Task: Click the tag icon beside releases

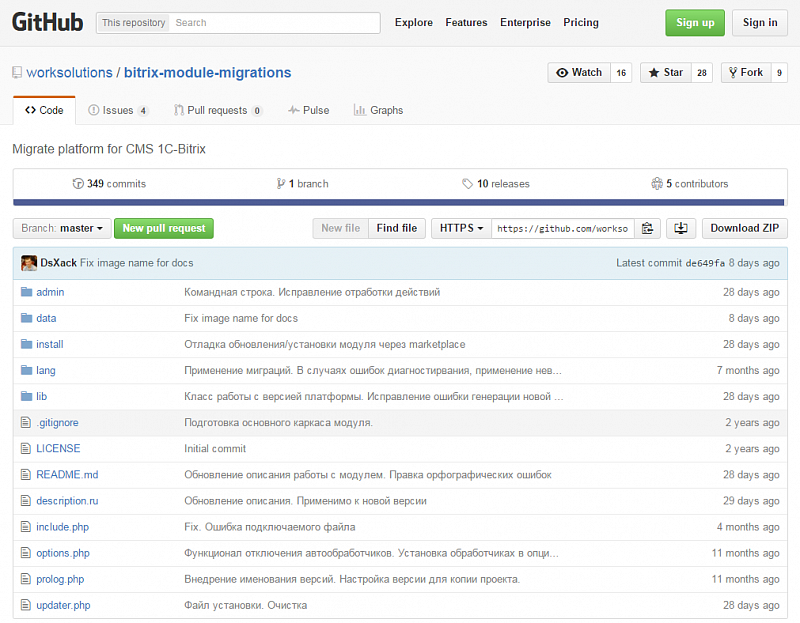Action: (x=467, y=184)
